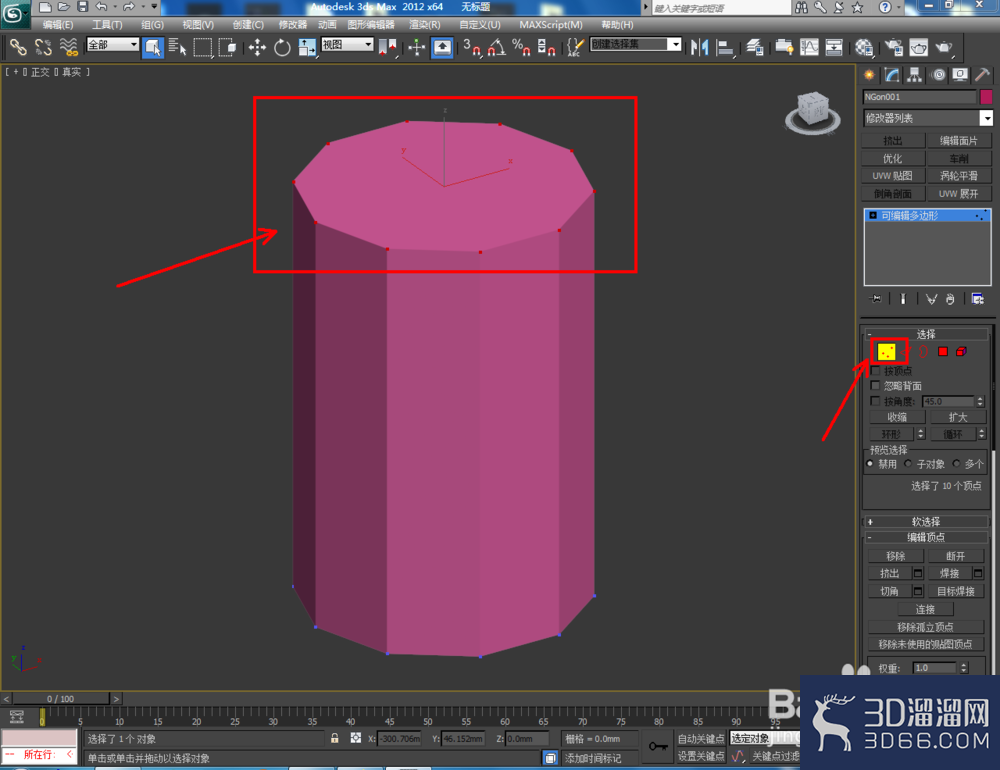
Task: Click the Align tool icon
Action: pos(725,47)
